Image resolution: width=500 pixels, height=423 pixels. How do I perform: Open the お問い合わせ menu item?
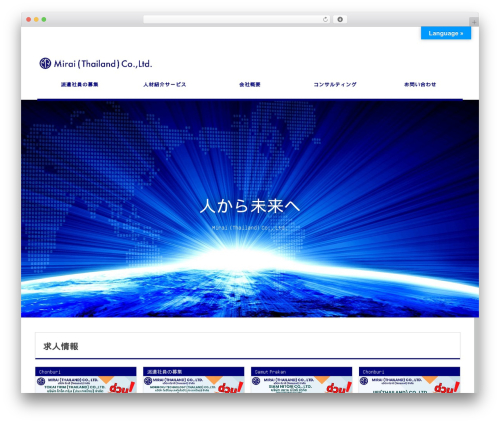coord(420,84)
